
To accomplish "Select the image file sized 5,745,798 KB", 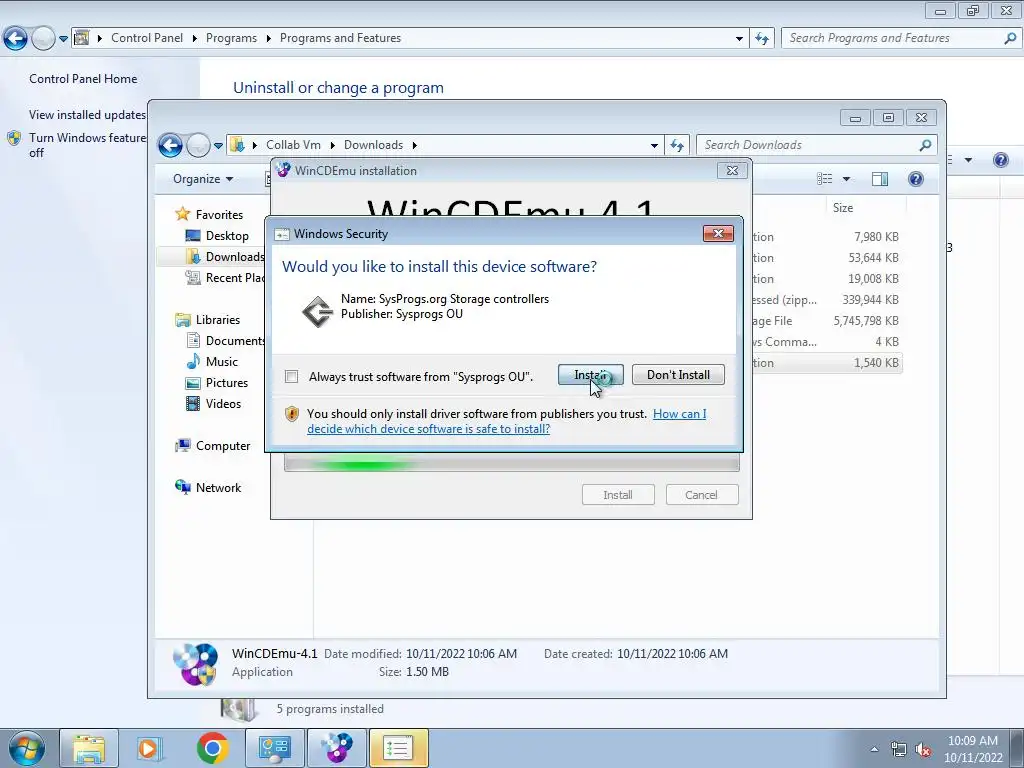I will [x=827, y=321].
